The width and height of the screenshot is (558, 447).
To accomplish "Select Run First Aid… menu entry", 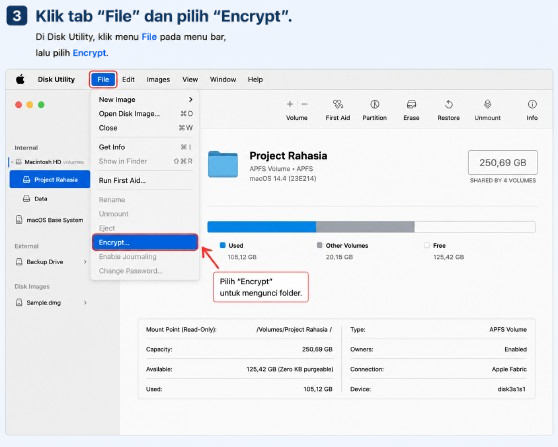I will pyautogui.click(x=146, y=180).
